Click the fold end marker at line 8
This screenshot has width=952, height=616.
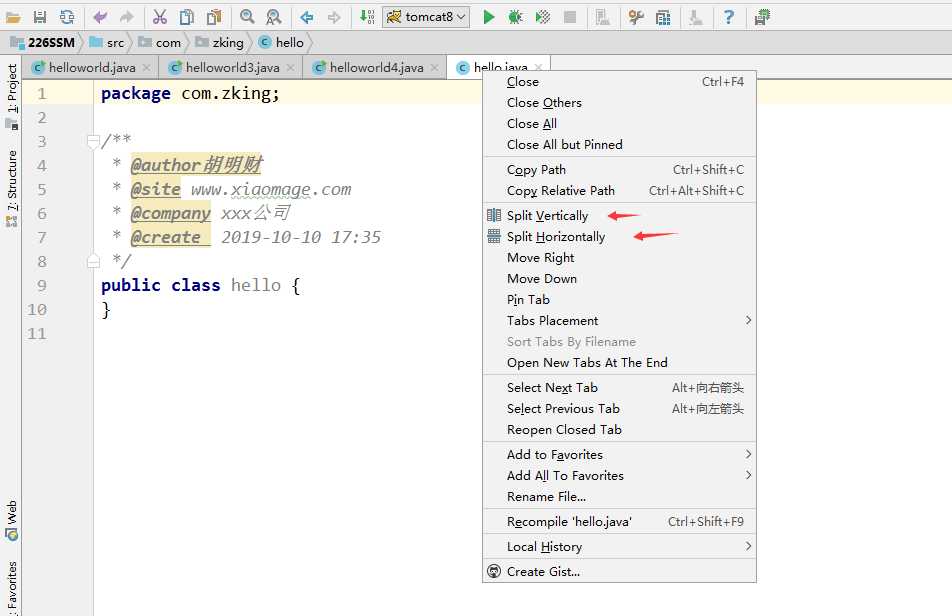coord(93,262)
